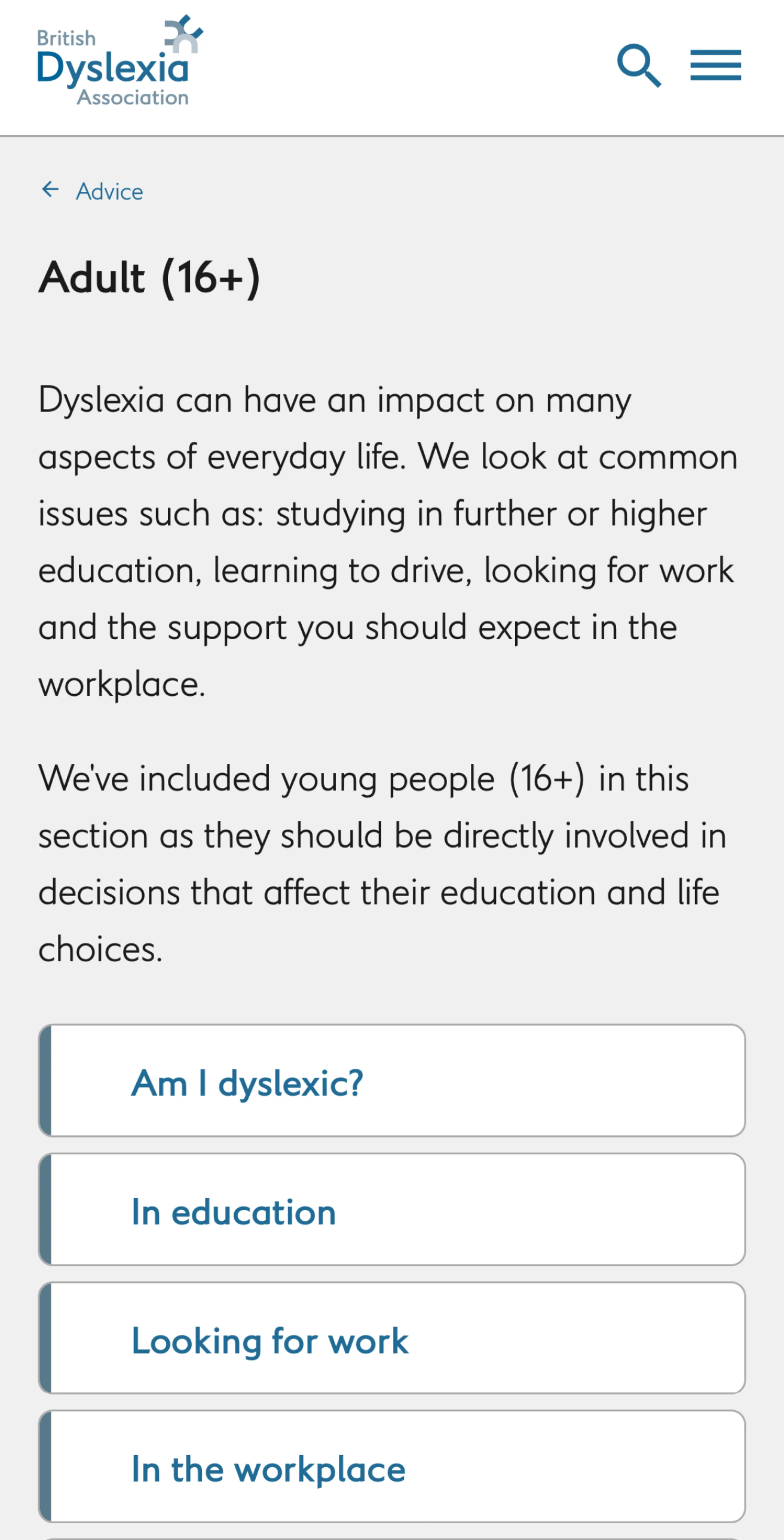Screen dimensions: 784x1540
Task: Click the British Dyslexia Association logo emblem
Action: pyautogui.click(x=184, y=34)
